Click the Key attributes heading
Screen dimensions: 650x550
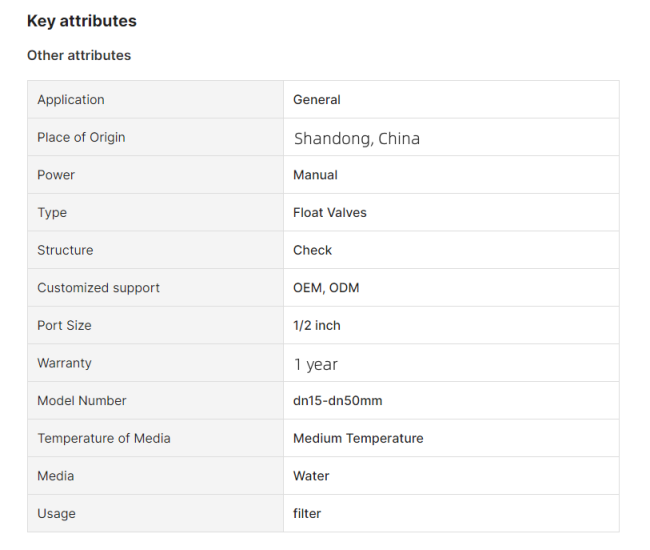click(x=82, y=21)
